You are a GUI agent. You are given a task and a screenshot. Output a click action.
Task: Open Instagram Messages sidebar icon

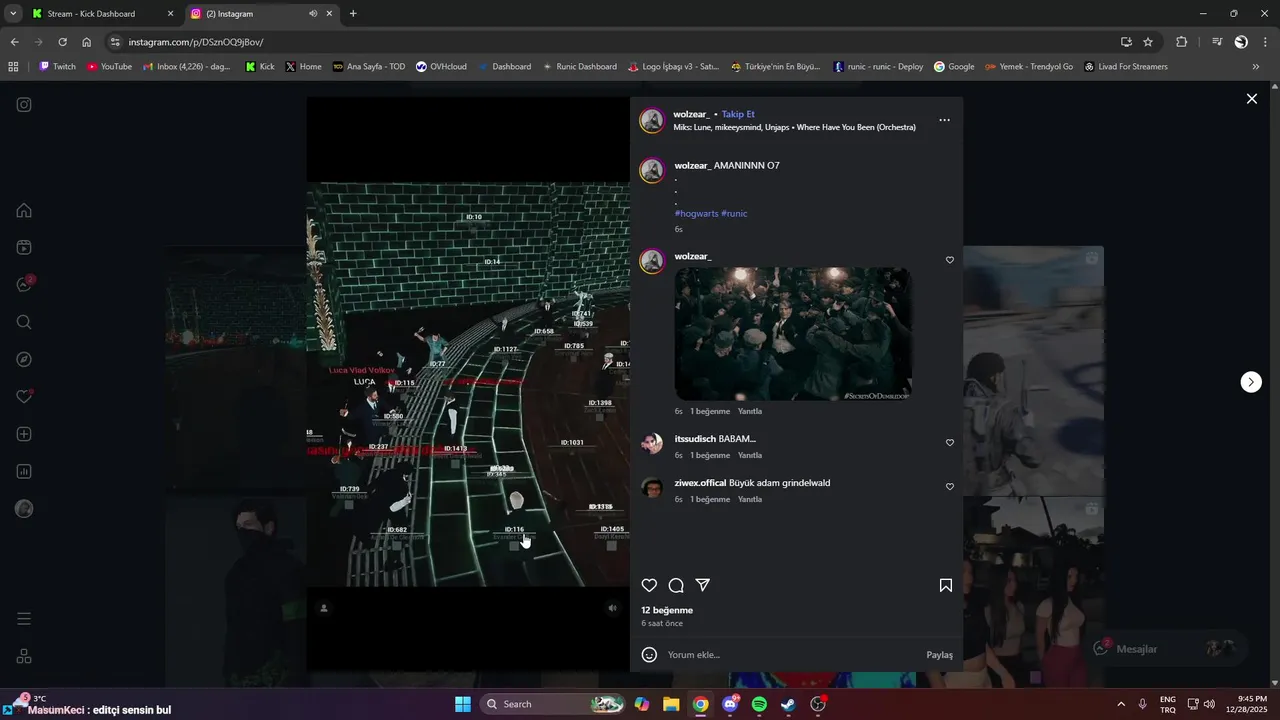[x=24, y=285]
